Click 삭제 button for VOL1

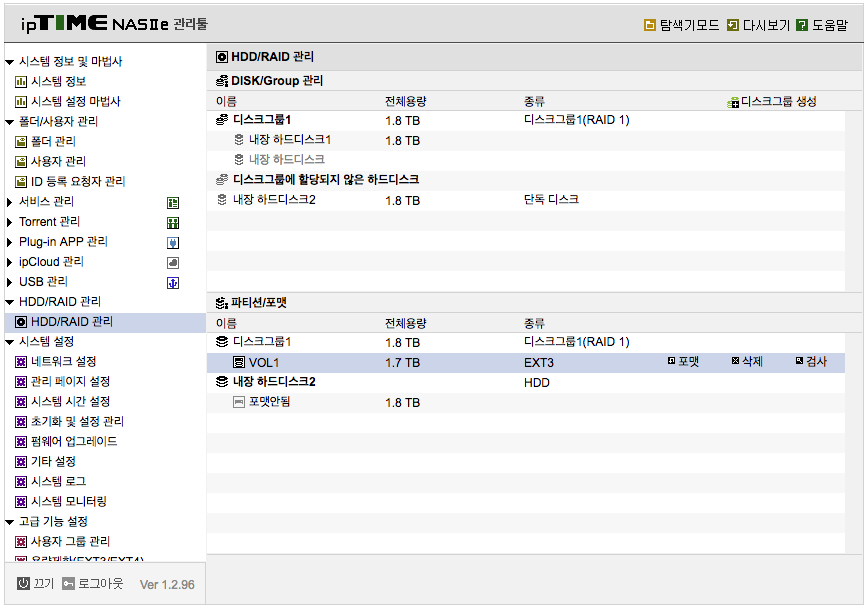click(747, 361)
